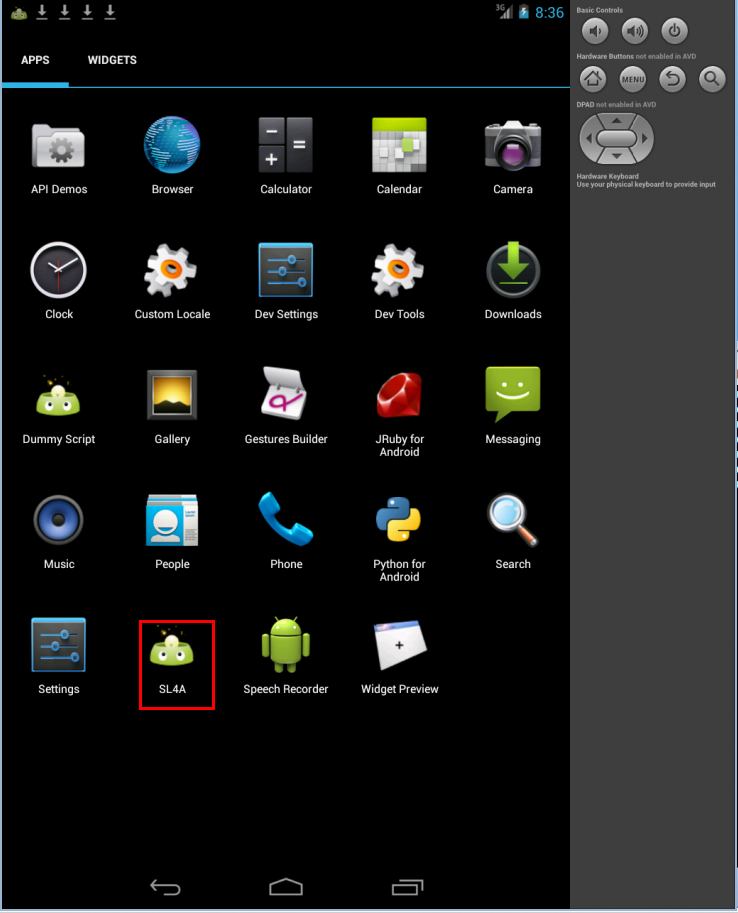Tap the status bar clock 8:36

point(549,12)
